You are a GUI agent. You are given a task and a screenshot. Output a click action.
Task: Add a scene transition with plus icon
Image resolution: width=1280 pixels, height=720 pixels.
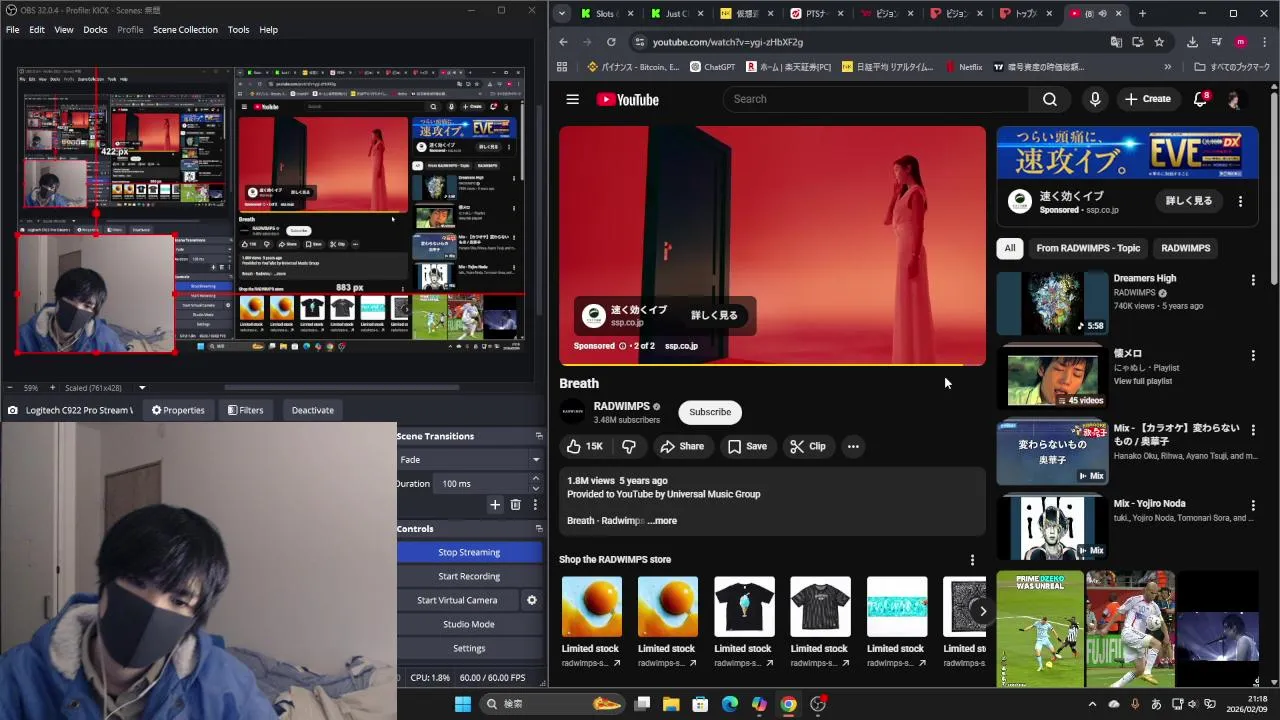(x=494, y=505)
